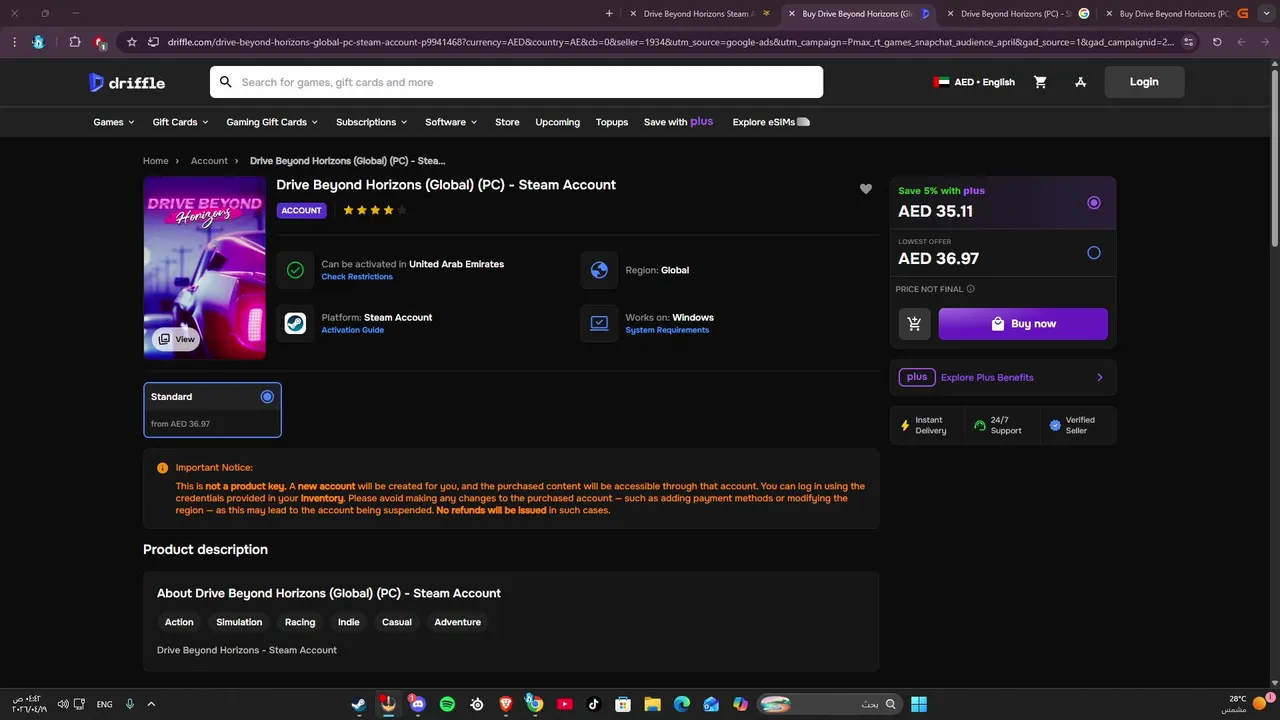Image resolution: width=1280 pixels, height=720 pixels.
Task: Click the microphone icon in system tray
Action: (x=130, y=704)
